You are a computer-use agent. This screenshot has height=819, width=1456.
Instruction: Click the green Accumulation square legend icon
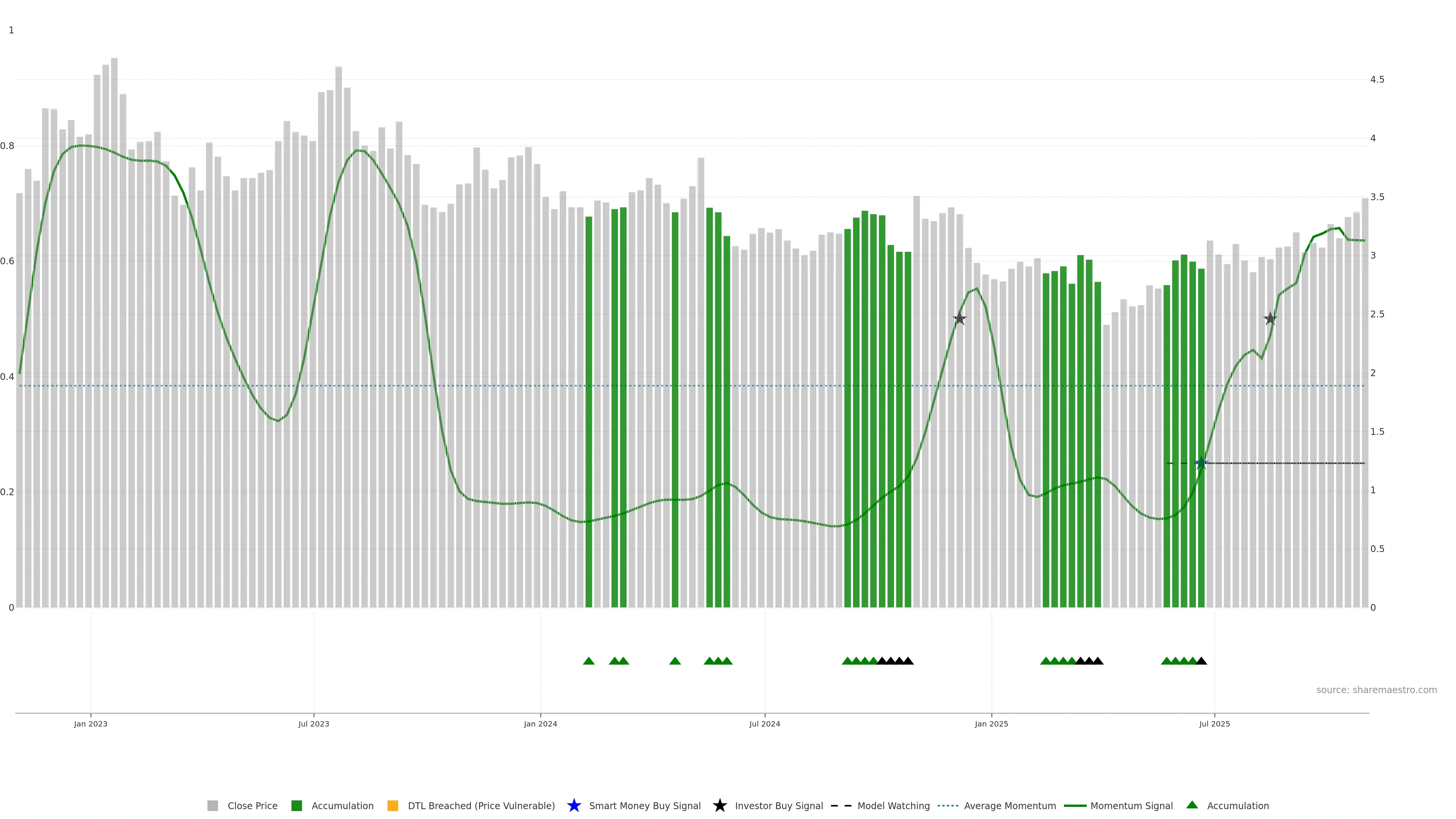pos(296,805)
